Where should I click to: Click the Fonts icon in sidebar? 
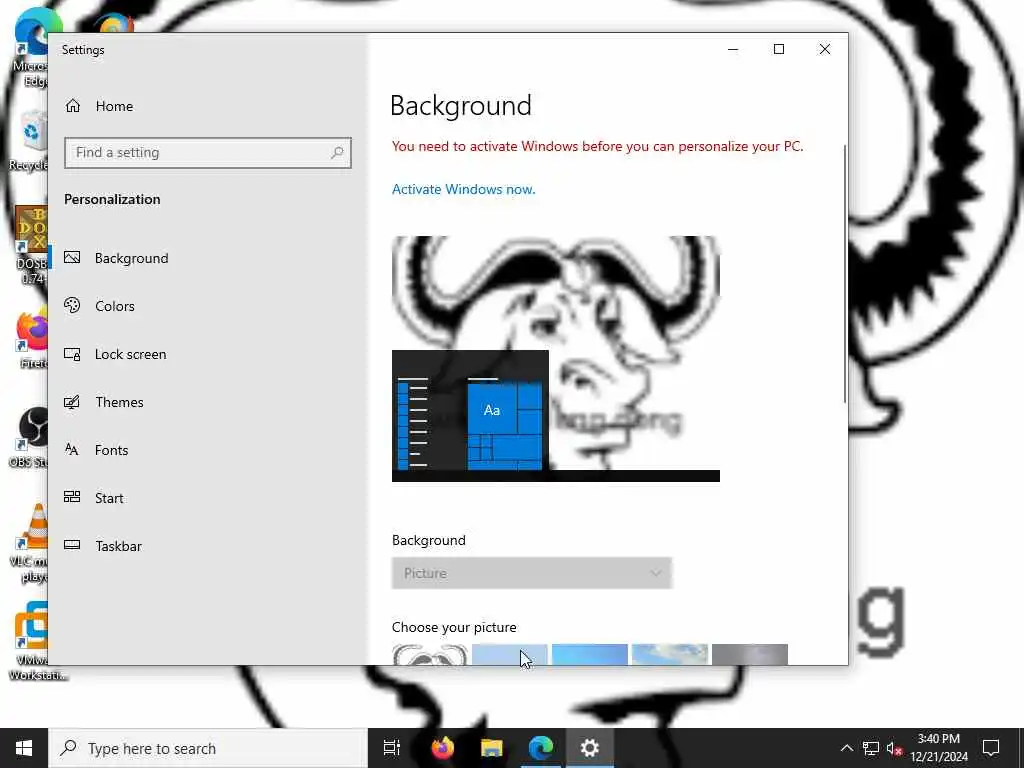tap(72, 449)
